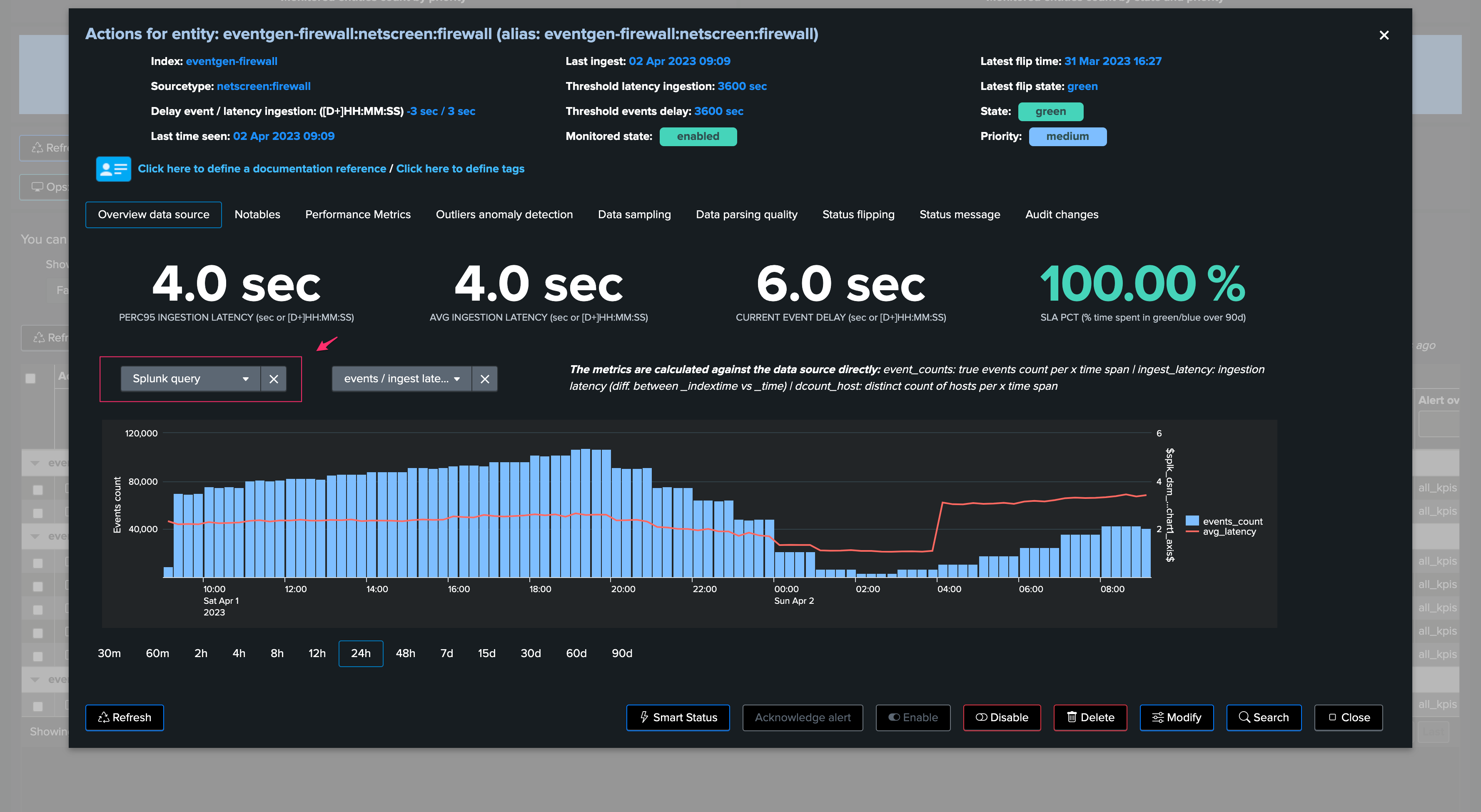Viewport: 1481px width, 812px height.
Task: Clear the Splunk query dropdown selection
Action: point(274,379)
